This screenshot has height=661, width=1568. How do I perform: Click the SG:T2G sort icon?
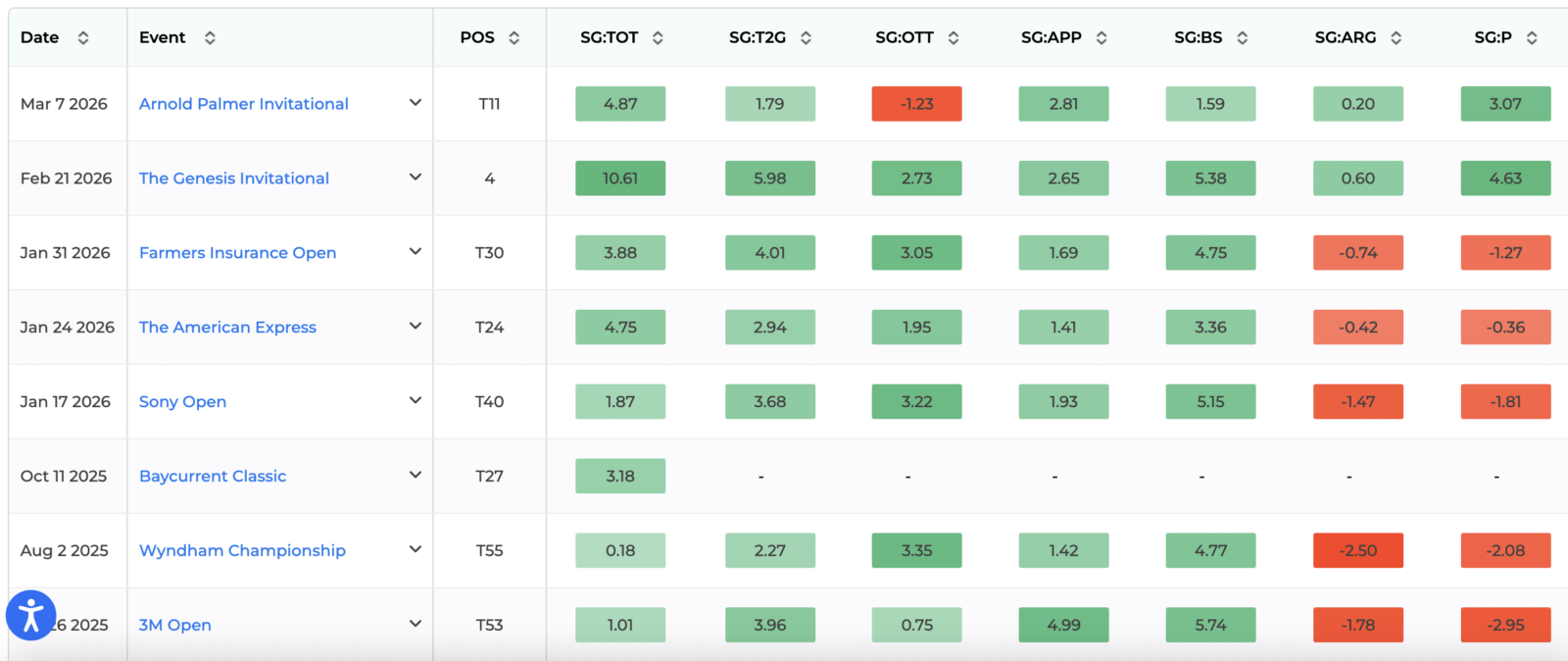tap(806, 38)
